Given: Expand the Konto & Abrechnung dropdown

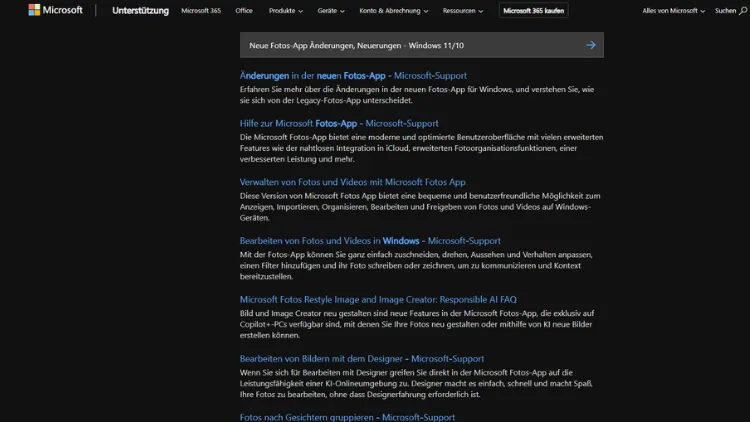Looking at the screenshot, I should 394,11.
